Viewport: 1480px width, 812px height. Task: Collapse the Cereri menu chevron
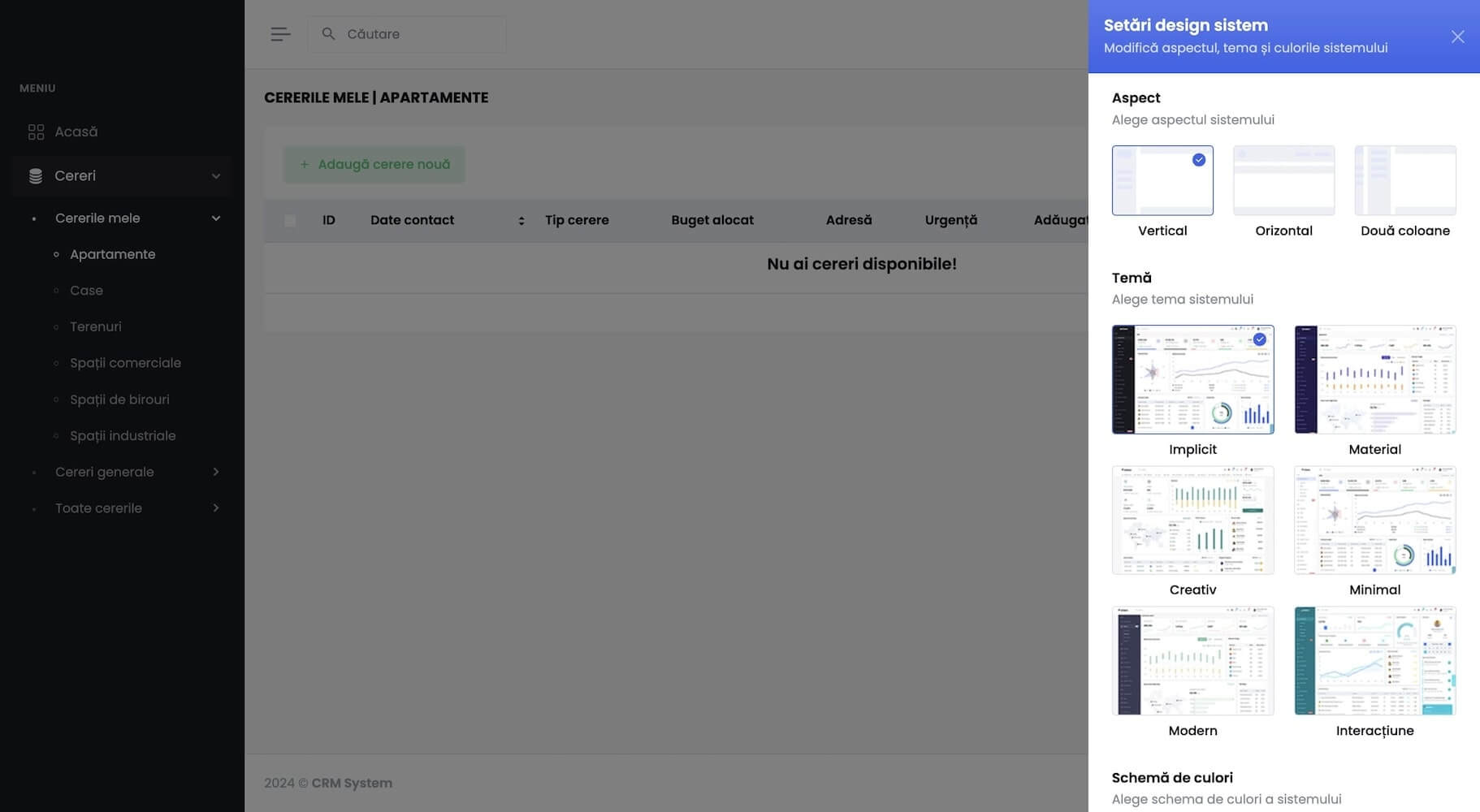tap(216, 176)
